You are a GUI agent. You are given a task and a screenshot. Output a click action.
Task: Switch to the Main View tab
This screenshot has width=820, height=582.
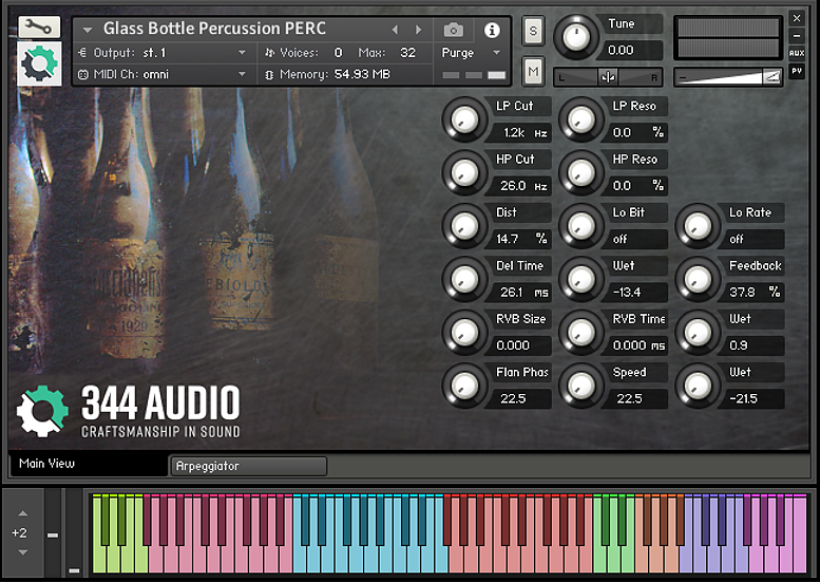click(88, 464)
